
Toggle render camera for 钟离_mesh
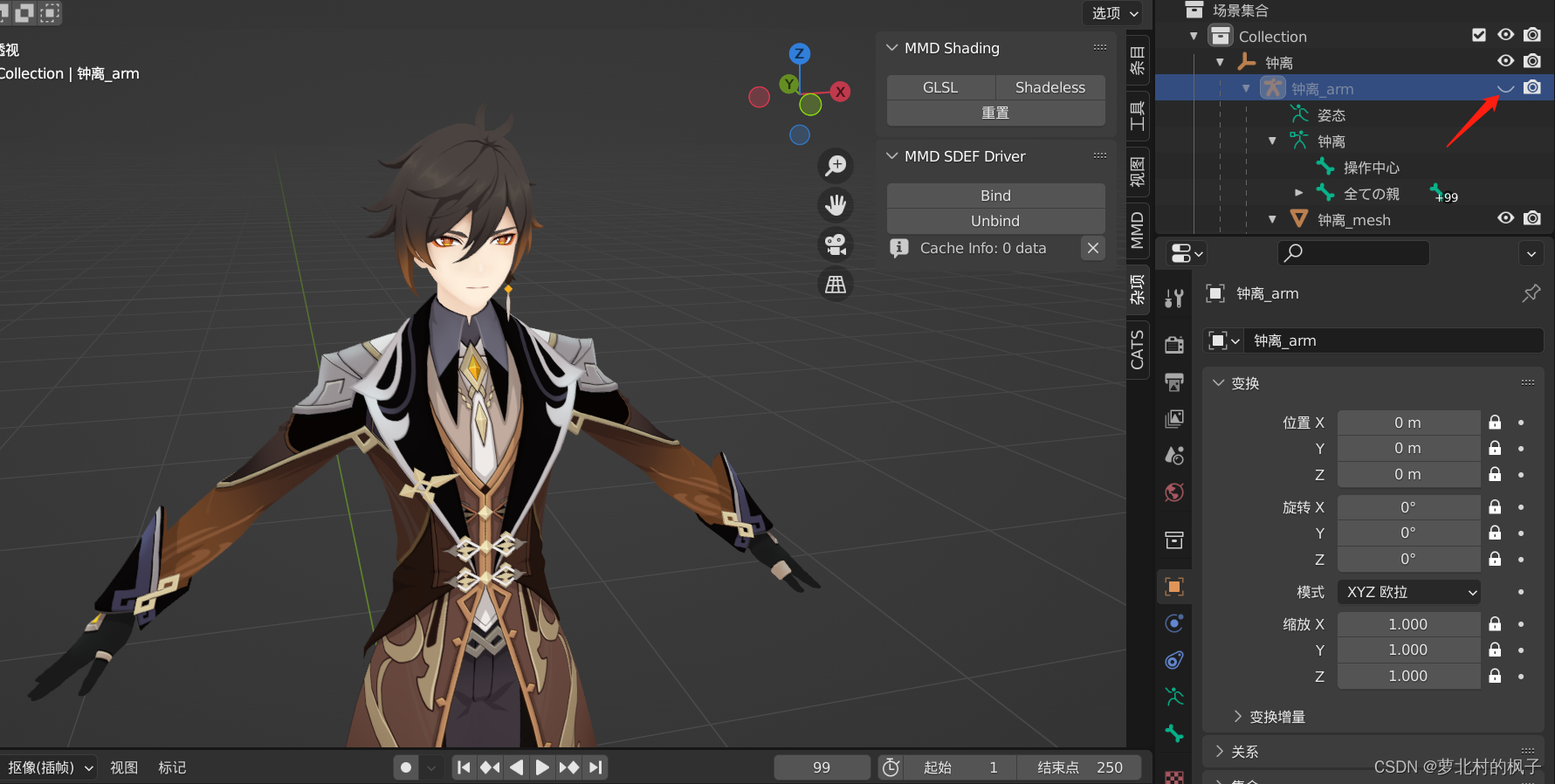click(x=1532, y=218)
